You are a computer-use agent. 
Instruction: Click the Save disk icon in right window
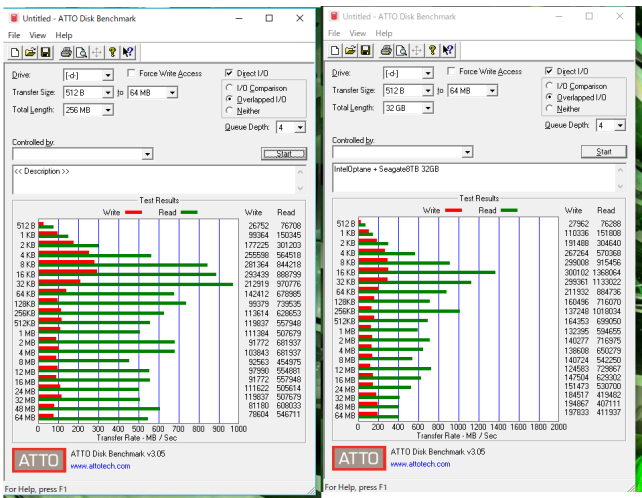(366, 50)
